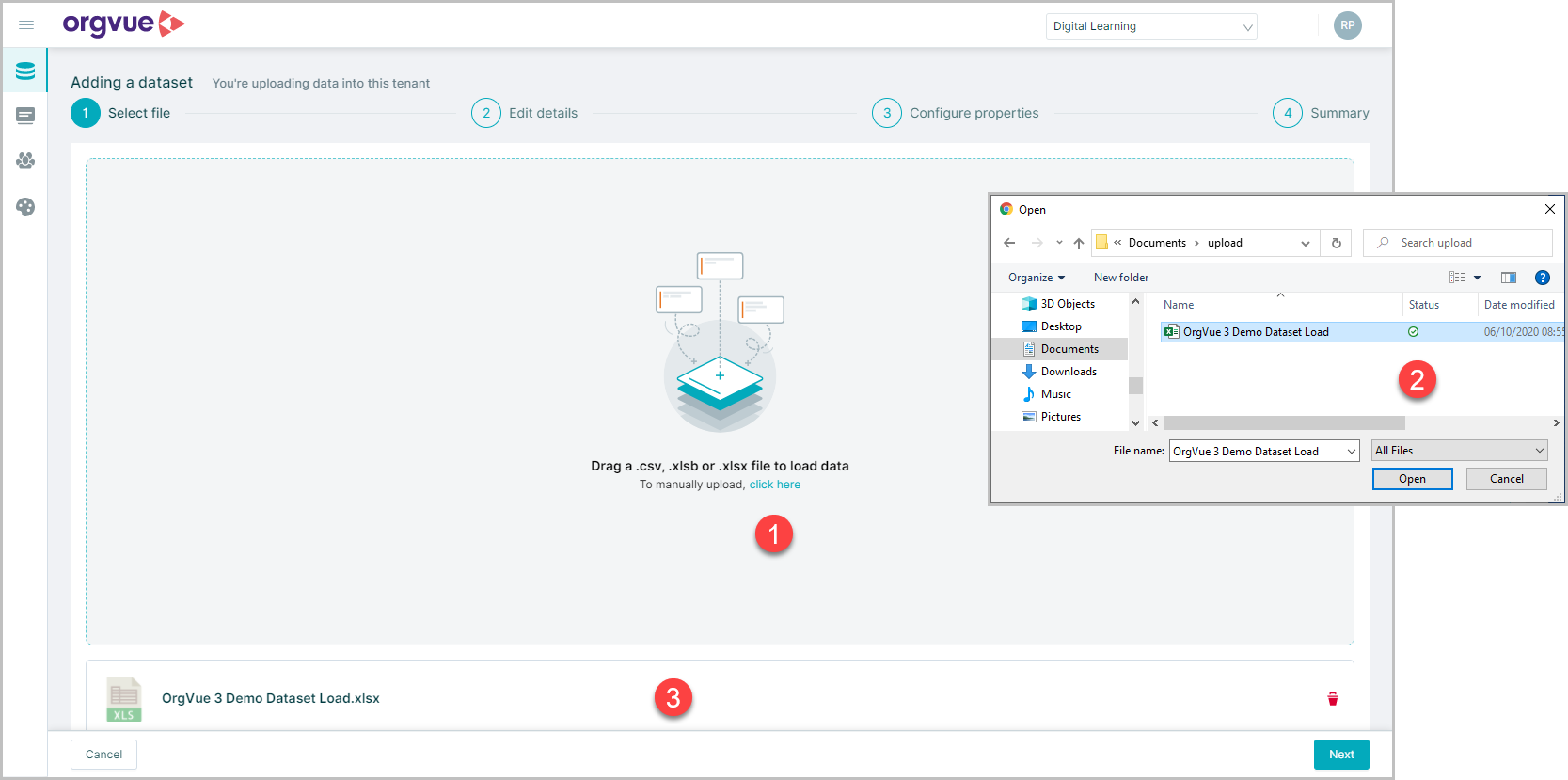Click the Next button
This screenshot has height=780, width=1568.
(x=1341, y=755)
